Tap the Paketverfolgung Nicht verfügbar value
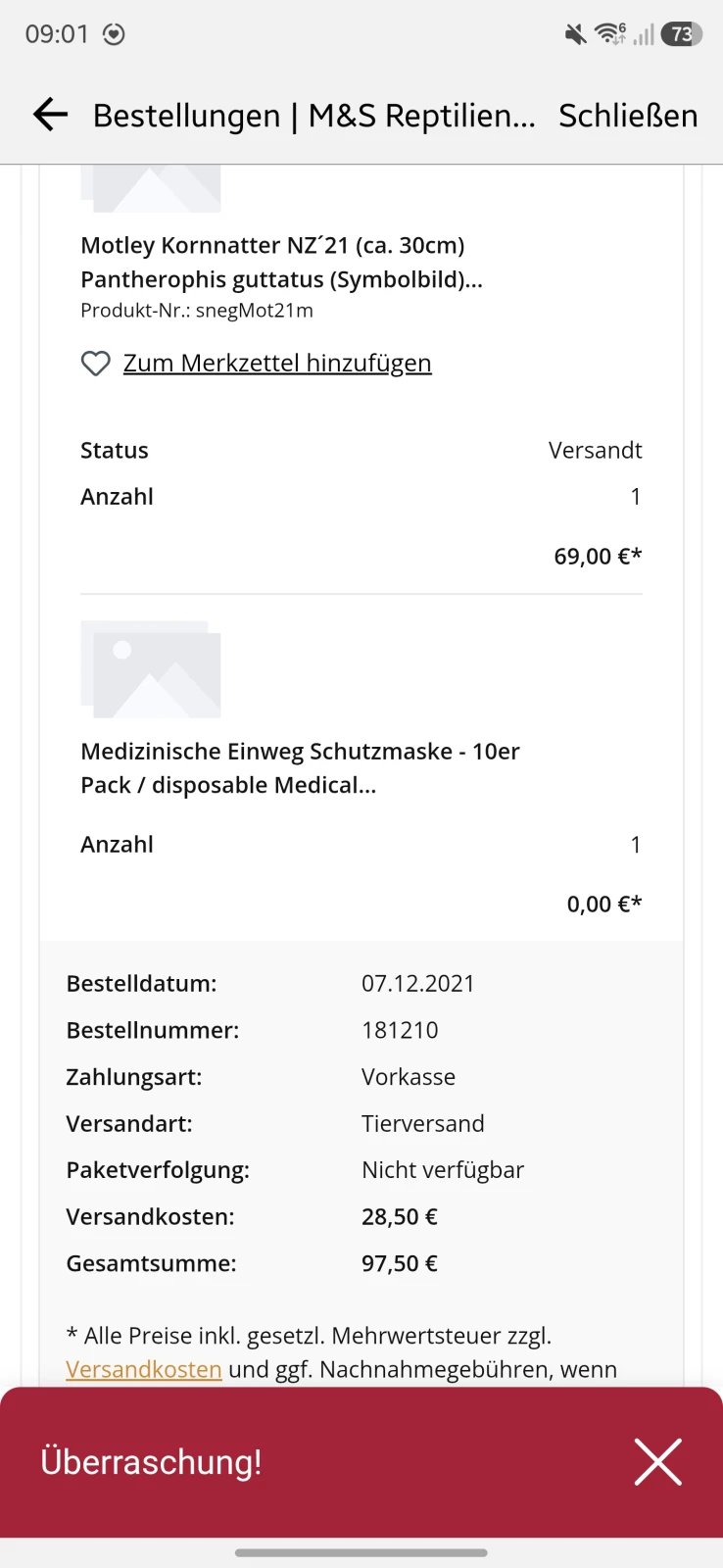Viewport: 723px width, 1568px height. 443,1170
